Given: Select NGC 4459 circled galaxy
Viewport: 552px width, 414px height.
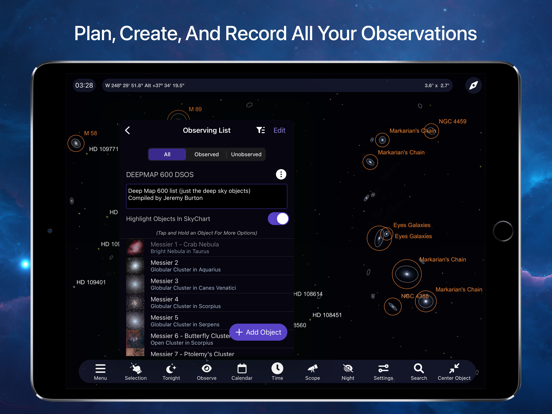Looking at the screenshot, I should [431, 131].
